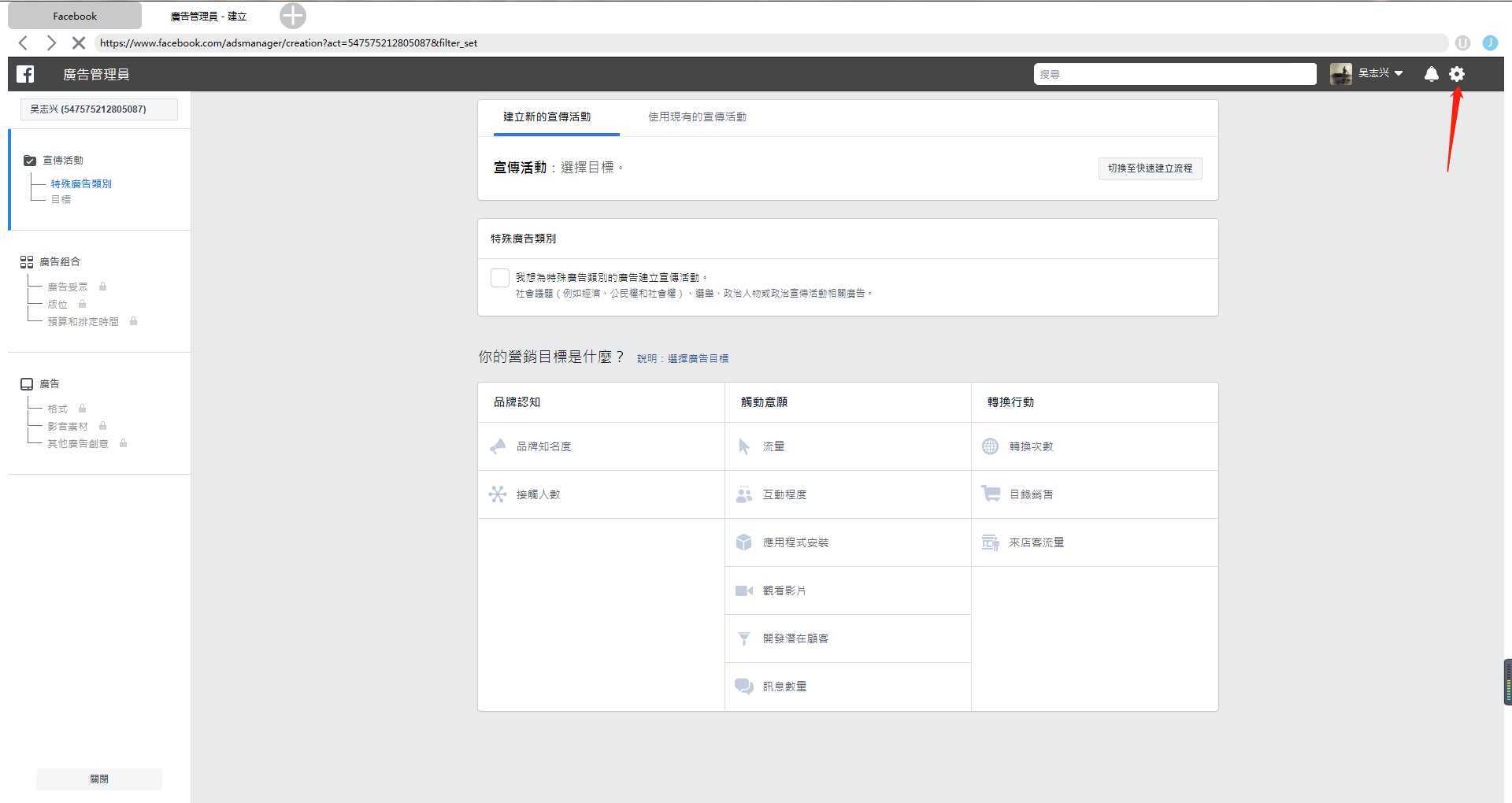Choose 來店客流量 objective text
The width and height of the screenshot is (1512, 803).
pyautogui.click(x=1036, y=542)
